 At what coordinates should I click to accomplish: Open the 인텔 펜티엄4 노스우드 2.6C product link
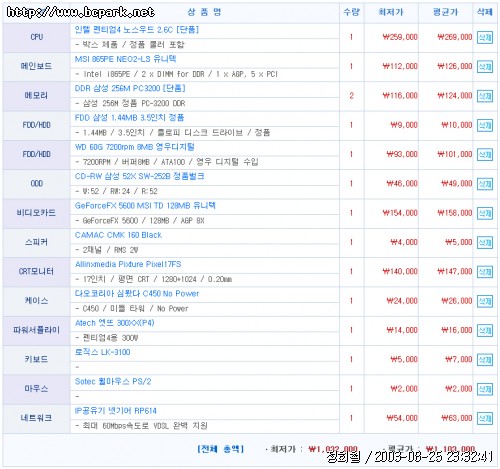tap(137, 30)
